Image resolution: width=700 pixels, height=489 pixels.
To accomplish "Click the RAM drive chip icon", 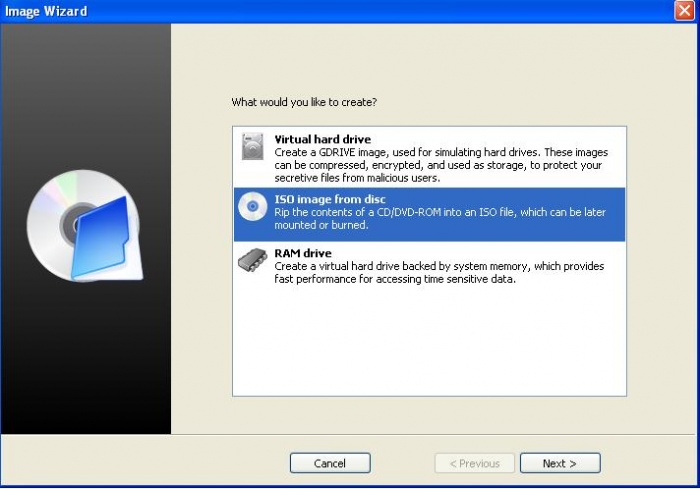I will (x=253, y=260).
